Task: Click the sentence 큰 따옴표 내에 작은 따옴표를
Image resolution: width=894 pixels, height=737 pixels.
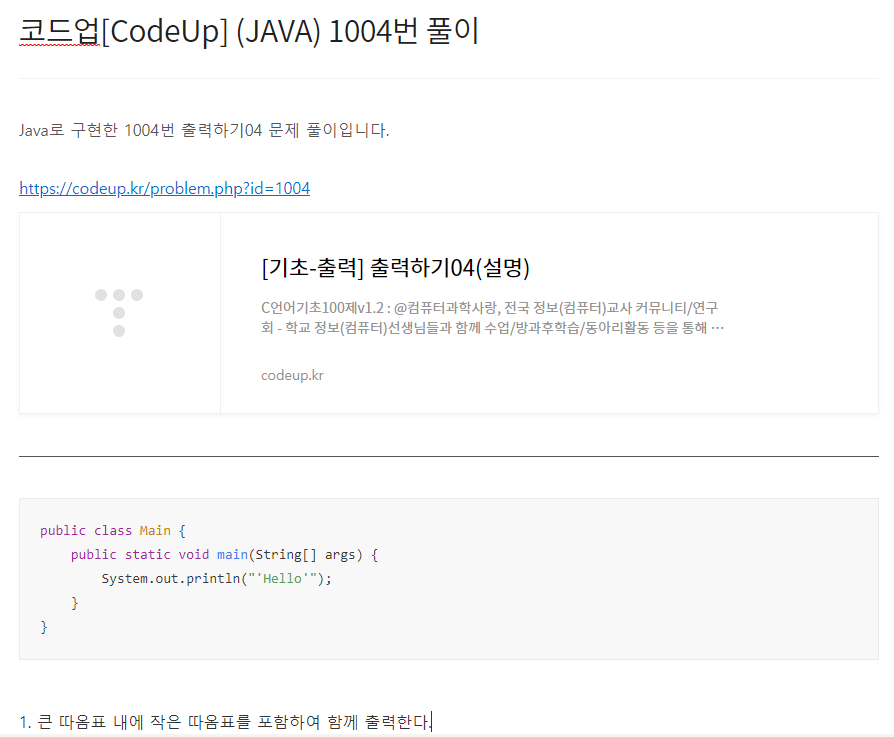Action: pos(226,722)
